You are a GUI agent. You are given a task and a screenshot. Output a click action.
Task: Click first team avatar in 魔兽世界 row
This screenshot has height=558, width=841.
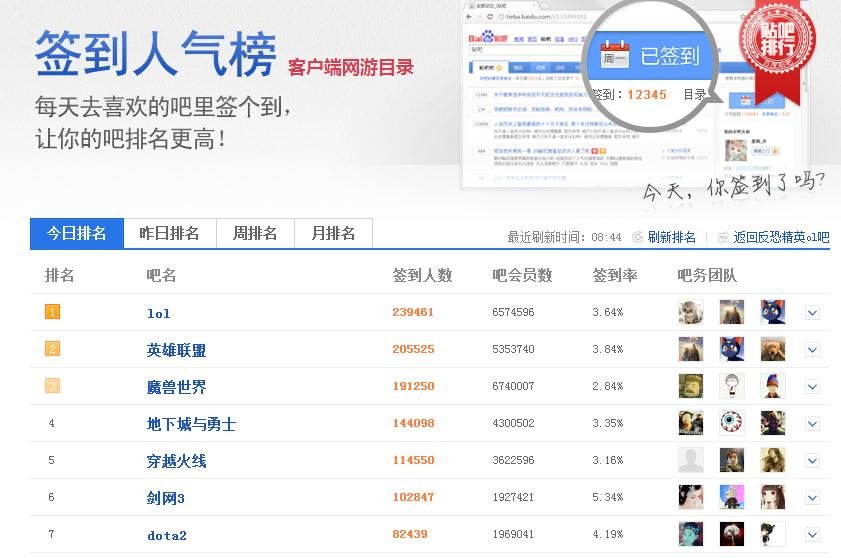(x=691, y=386)
